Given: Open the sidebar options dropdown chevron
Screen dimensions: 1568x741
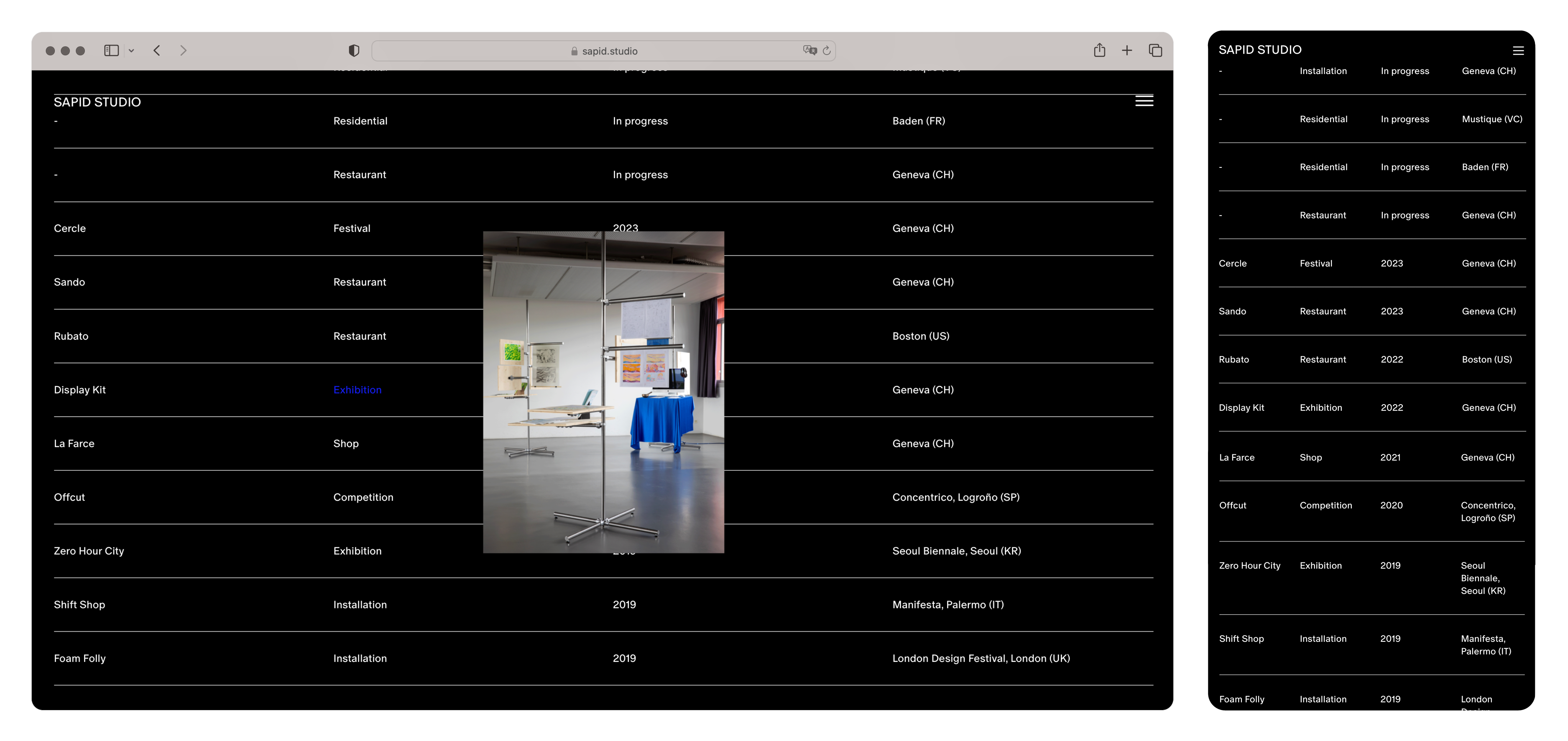Looking at the screenshot, I should pyautogui.click(x=131, y=51).
